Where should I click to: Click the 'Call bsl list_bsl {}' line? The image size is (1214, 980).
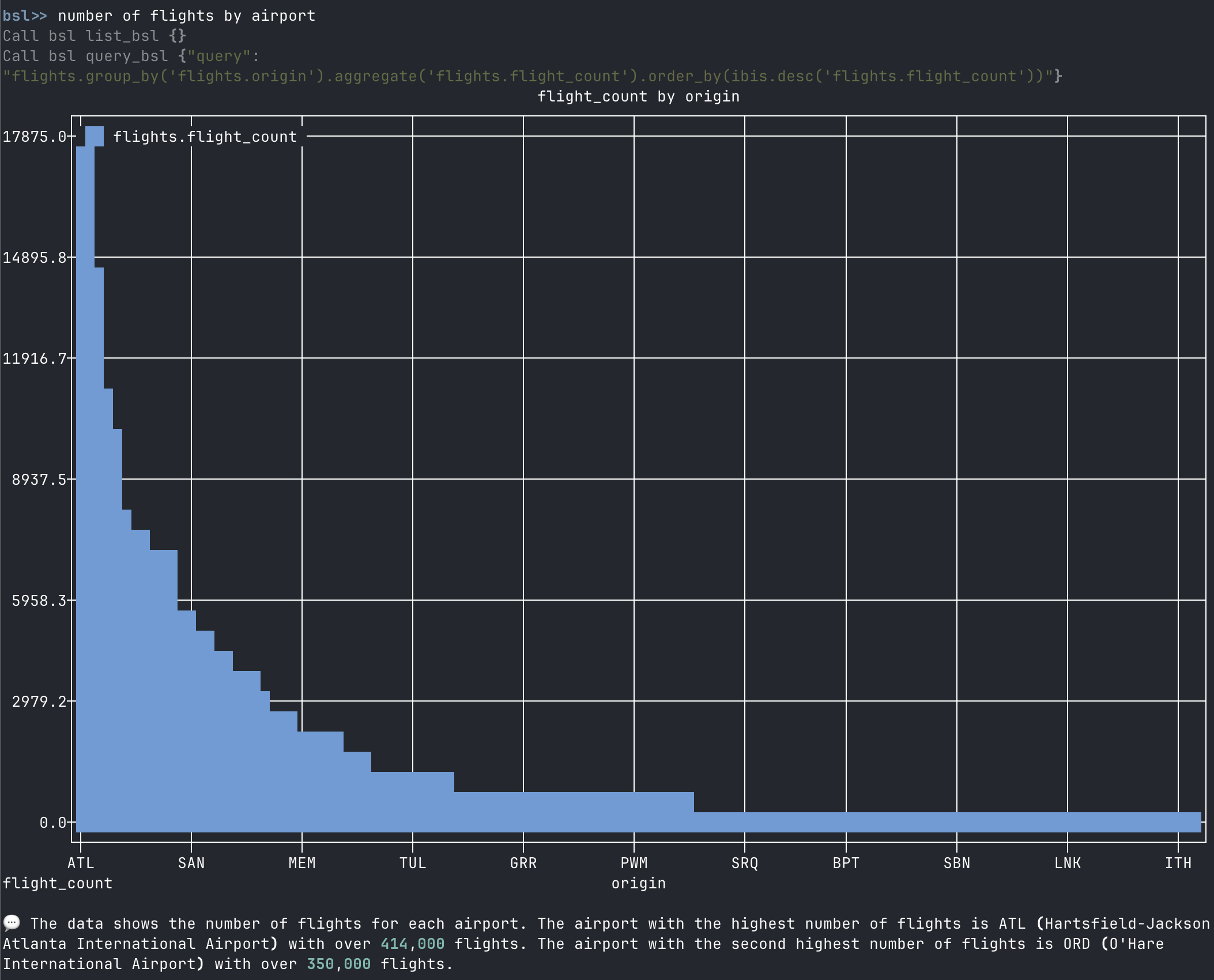tap(95, 36)
